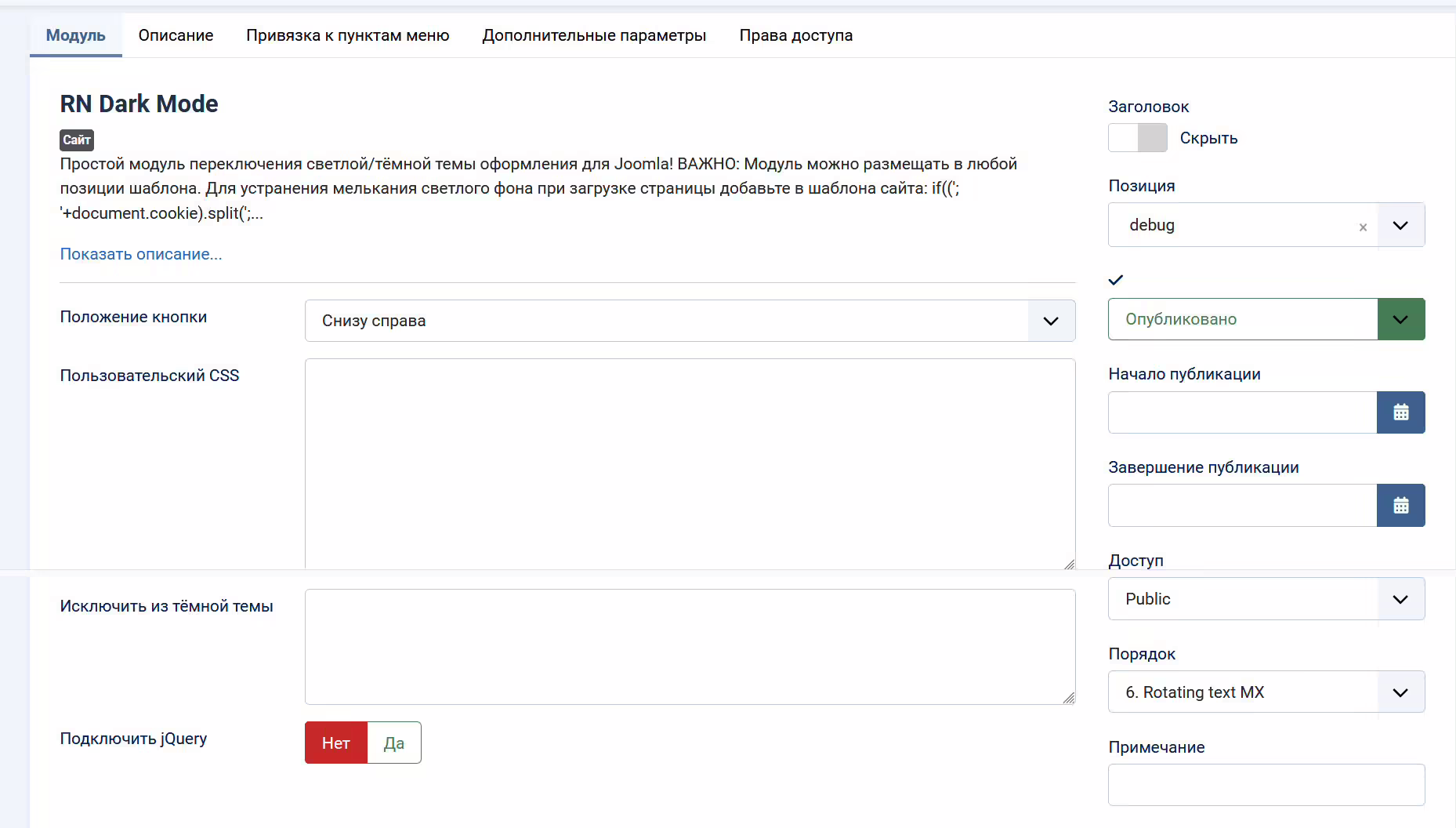The image size is (1456, 828).
Task: Open Привязка к пунктам меню tab
Action: (x=348, y=35)
